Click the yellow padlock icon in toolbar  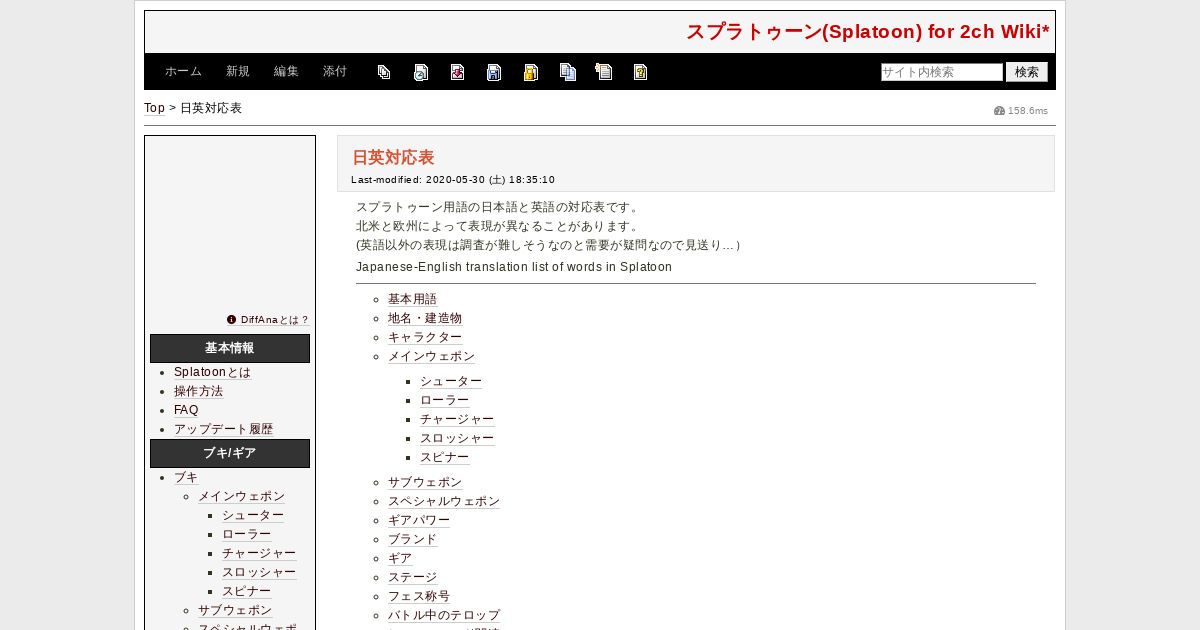[531, 72]
